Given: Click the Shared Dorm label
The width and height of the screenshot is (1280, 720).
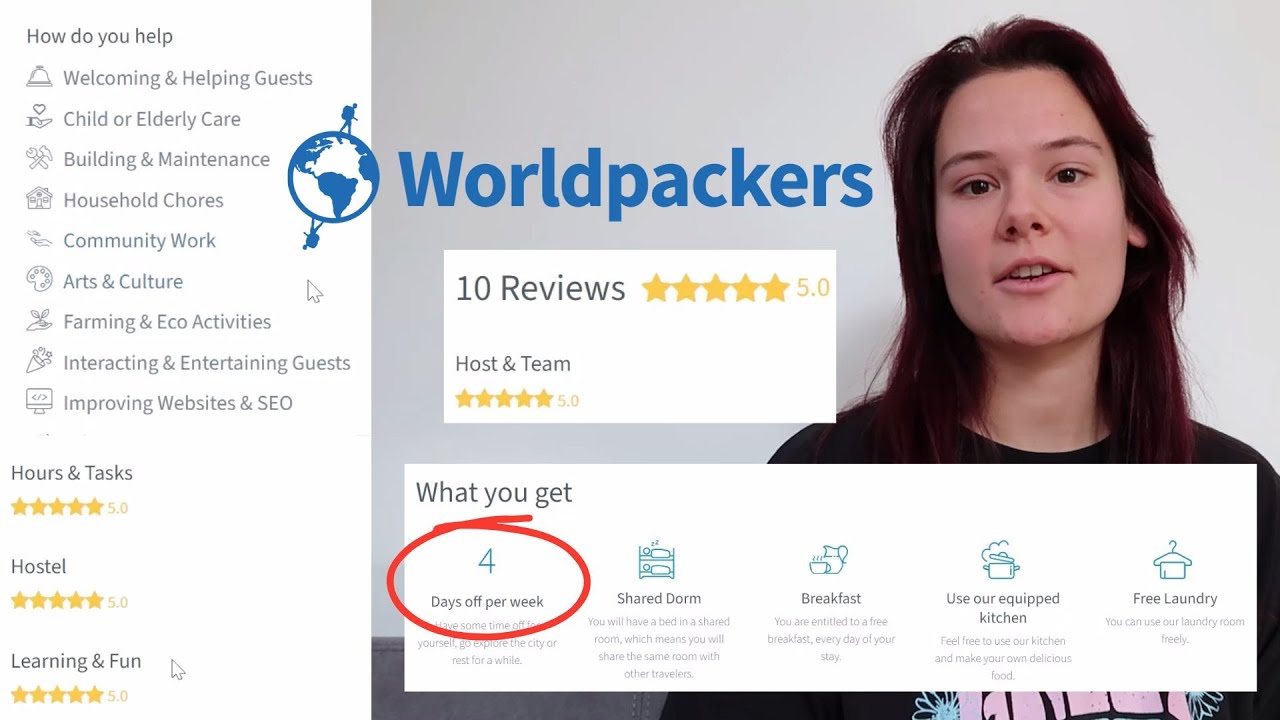Looking at the screenshot, I should click(659, 598).
